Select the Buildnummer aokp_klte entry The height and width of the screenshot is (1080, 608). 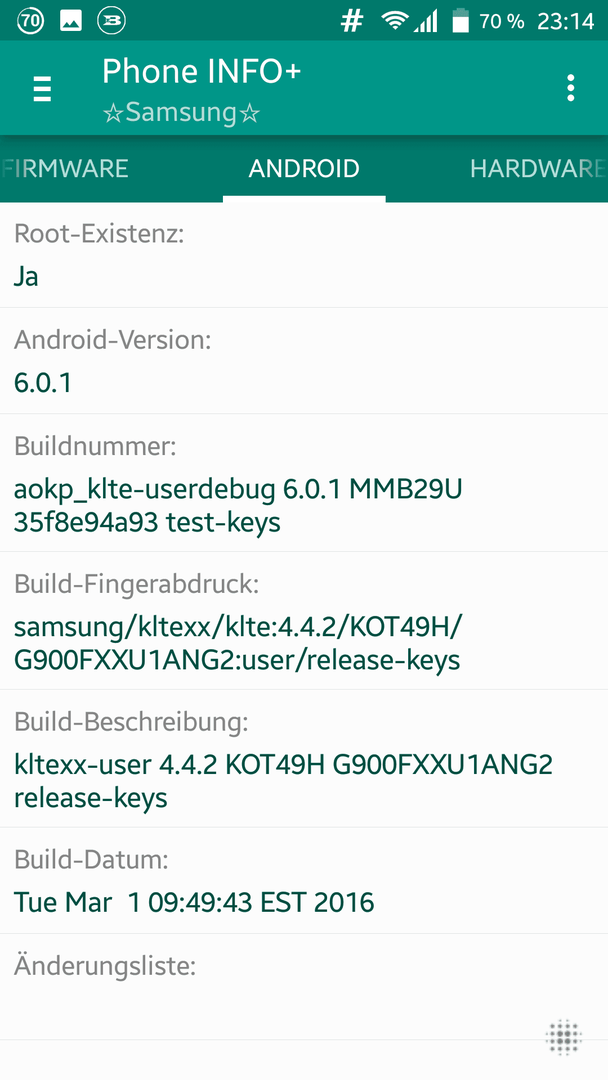304,483
